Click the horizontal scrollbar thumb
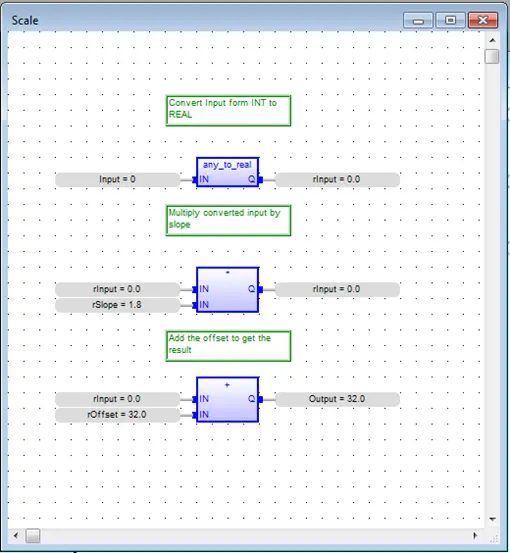Screen dimensions: 510x553 (33, 536)
